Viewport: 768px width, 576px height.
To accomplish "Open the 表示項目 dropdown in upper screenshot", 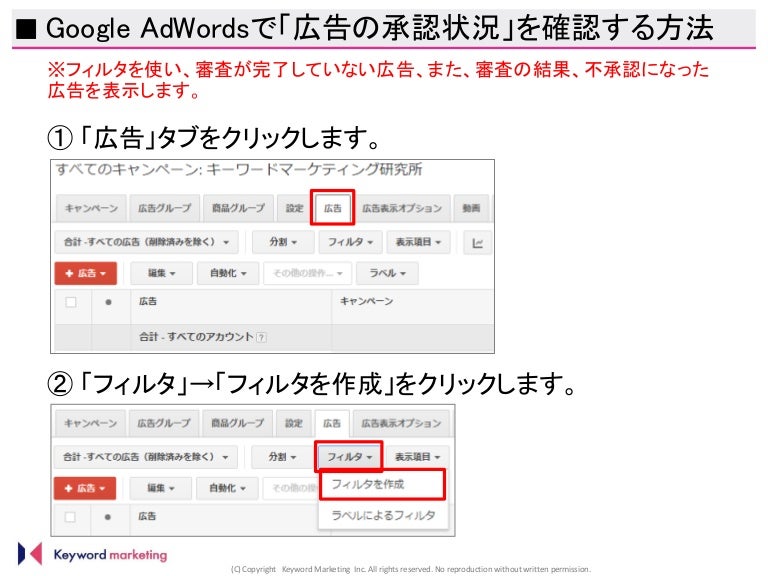I will 418,242.
